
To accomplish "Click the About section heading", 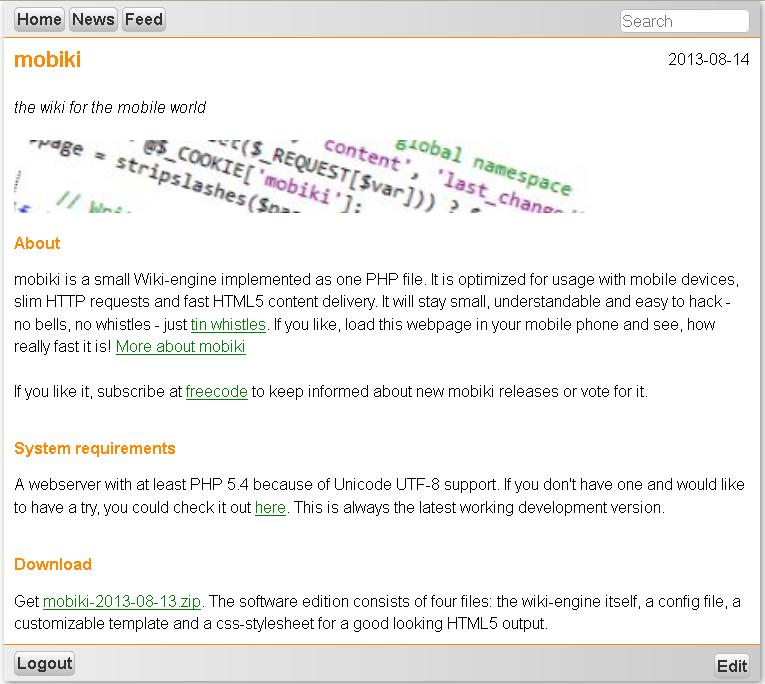I will (x=37, y=243).
